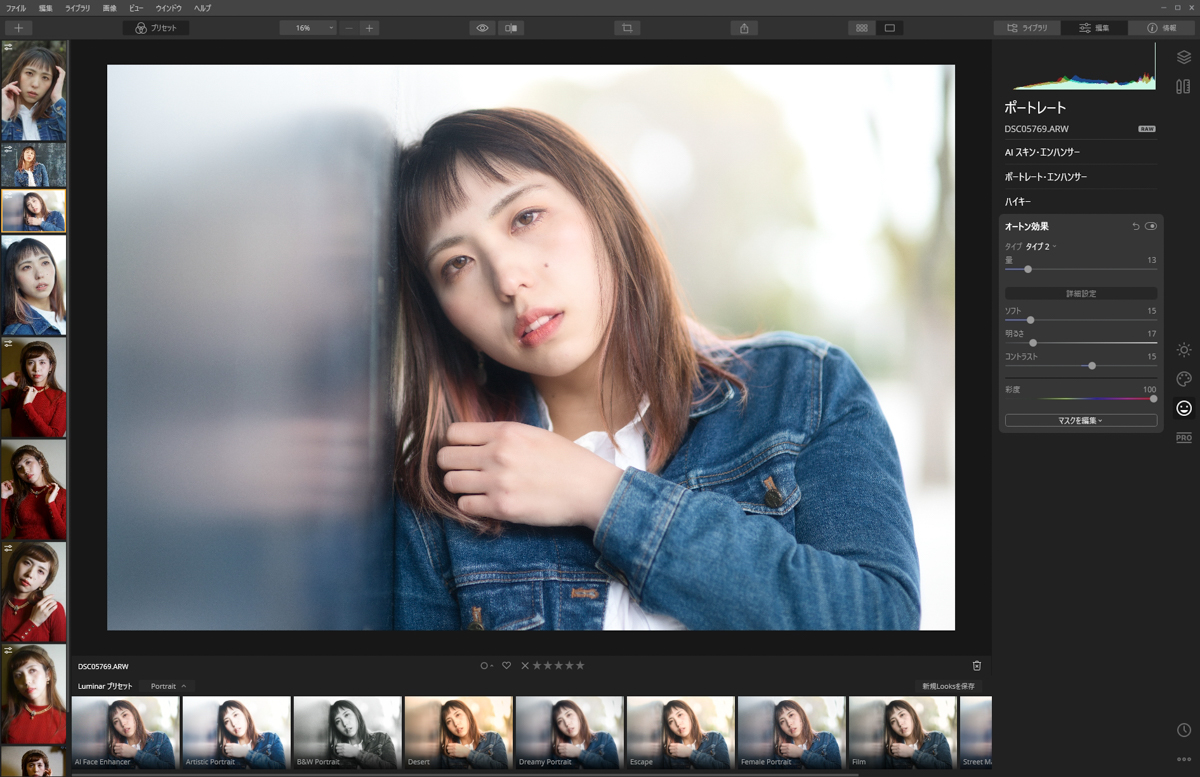Open the Canvas tools icon
This screenshot has width=1200, height=777.
[1184, 87]
